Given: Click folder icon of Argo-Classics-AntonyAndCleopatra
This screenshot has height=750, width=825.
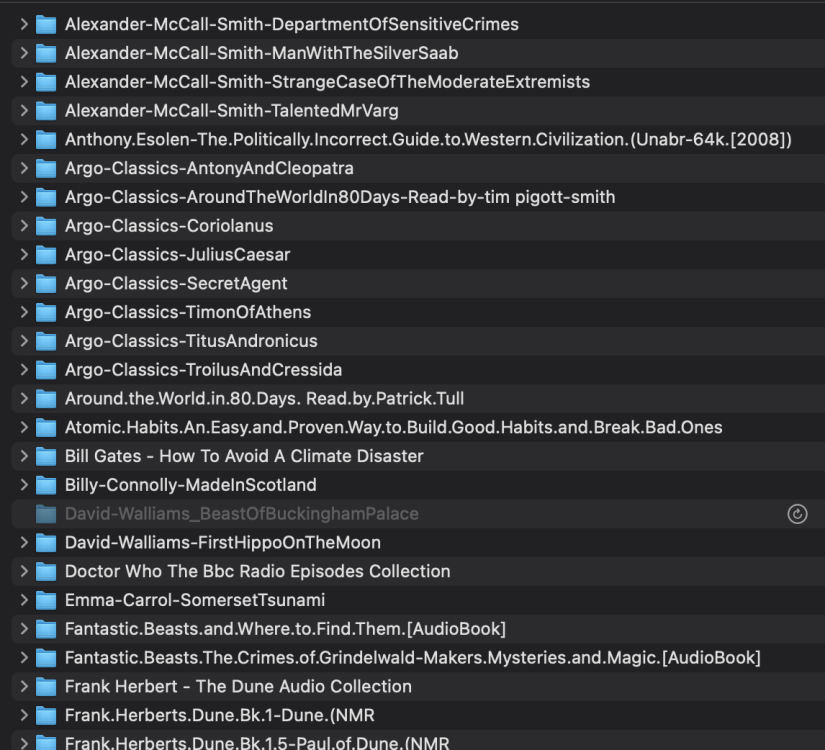Looking at the screenshot, I should 46,168.
